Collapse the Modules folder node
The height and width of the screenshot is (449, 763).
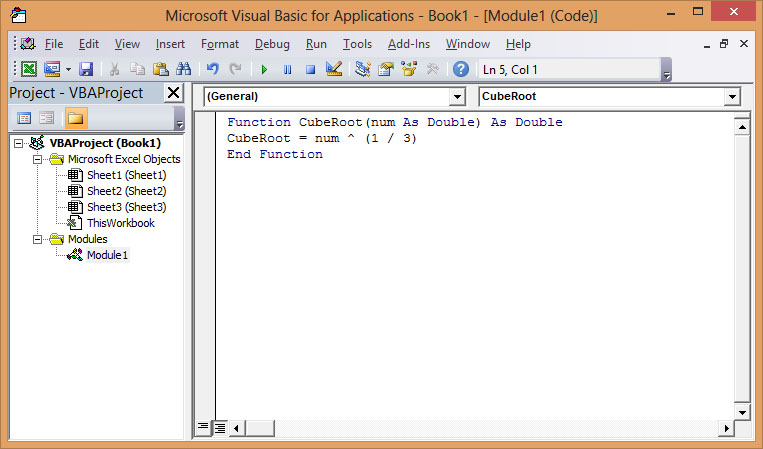click(38, 239)
